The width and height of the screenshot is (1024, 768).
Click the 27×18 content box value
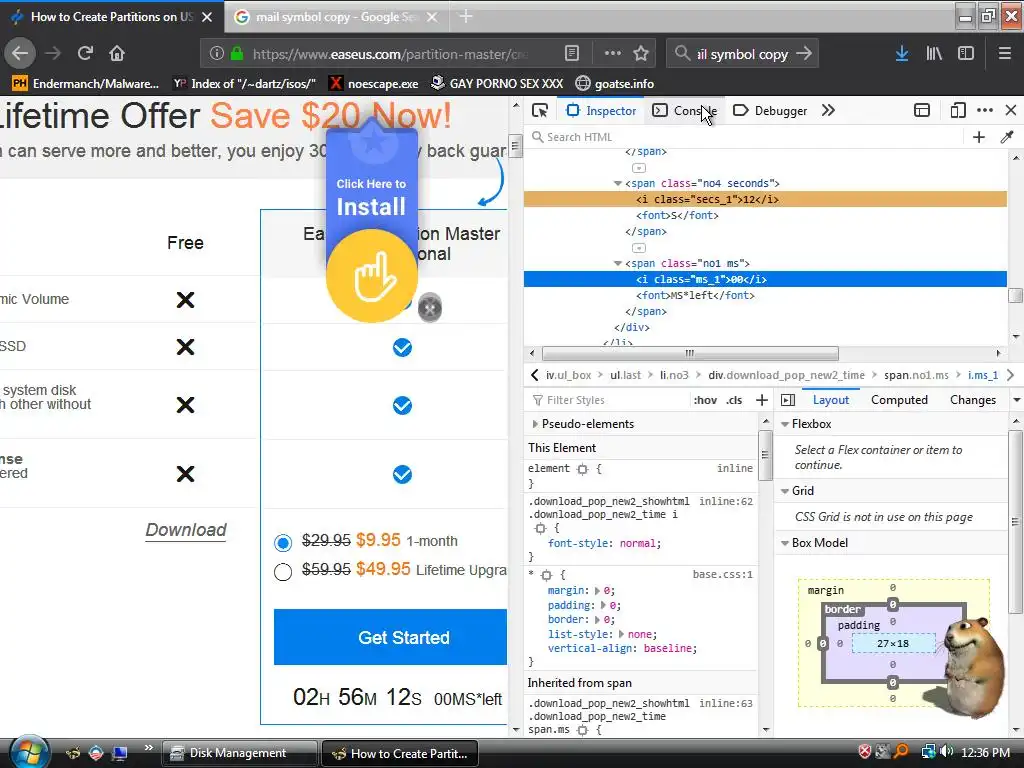893,644
